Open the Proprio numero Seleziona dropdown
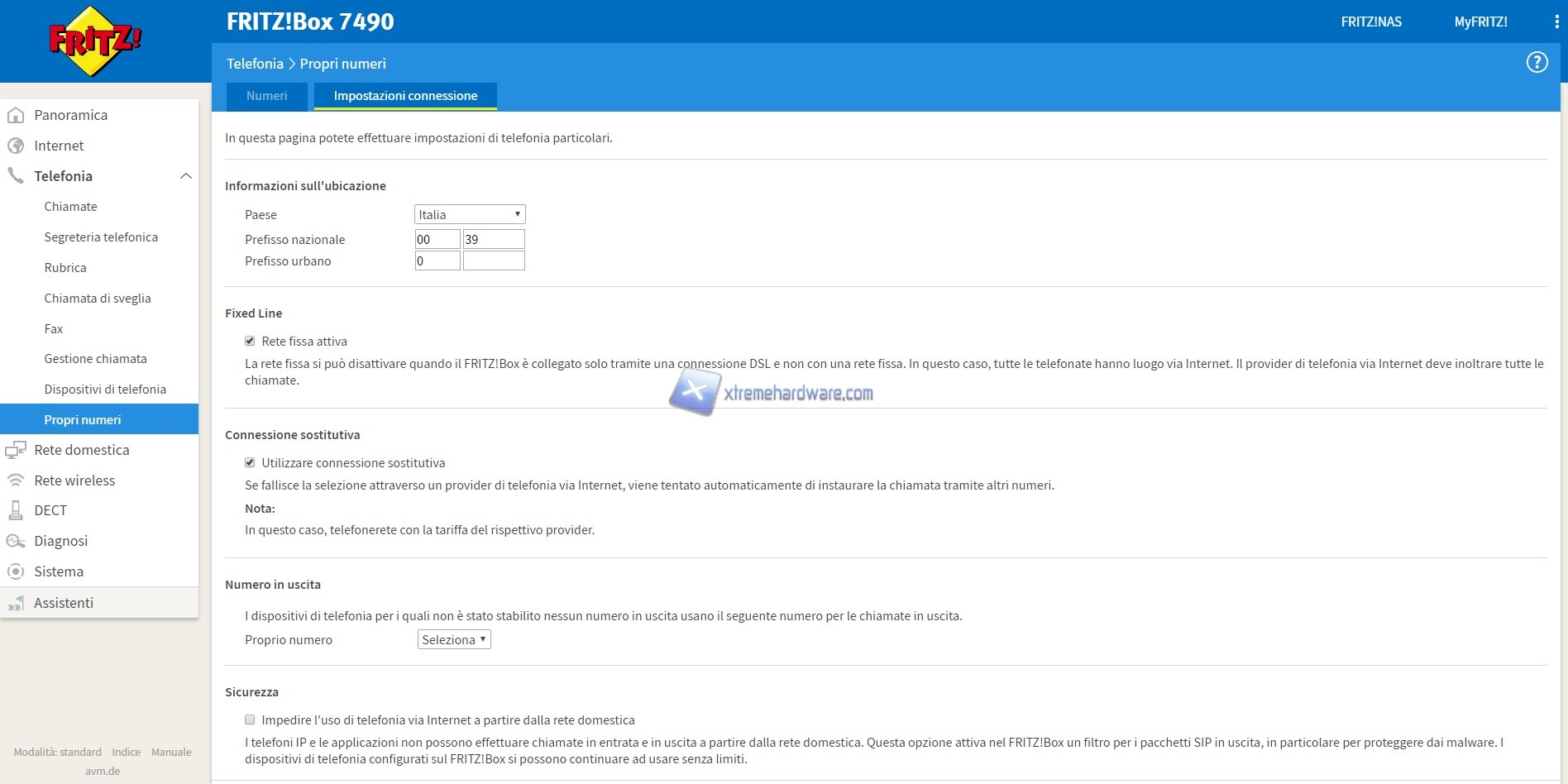The image size is (1568, 784). click(x=453, y=640)
